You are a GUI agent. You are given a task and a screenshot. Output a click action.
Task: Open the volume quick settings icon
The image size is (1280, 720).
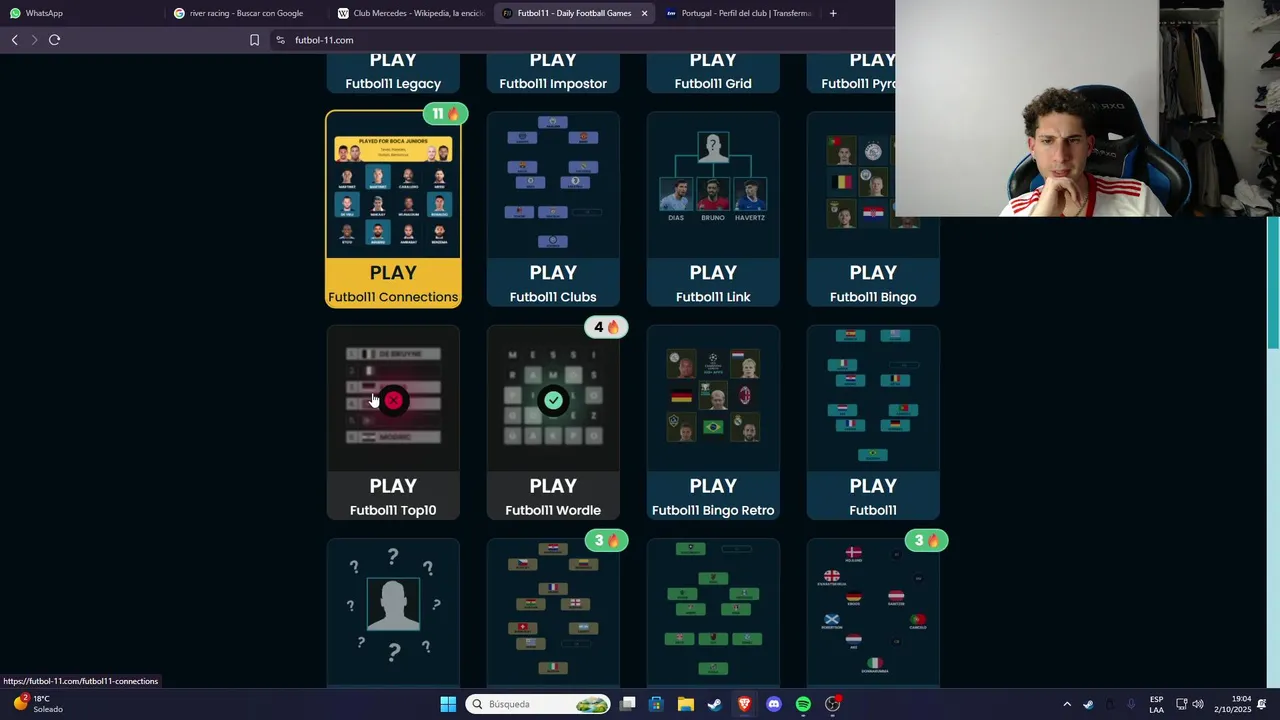[1198, 704]
